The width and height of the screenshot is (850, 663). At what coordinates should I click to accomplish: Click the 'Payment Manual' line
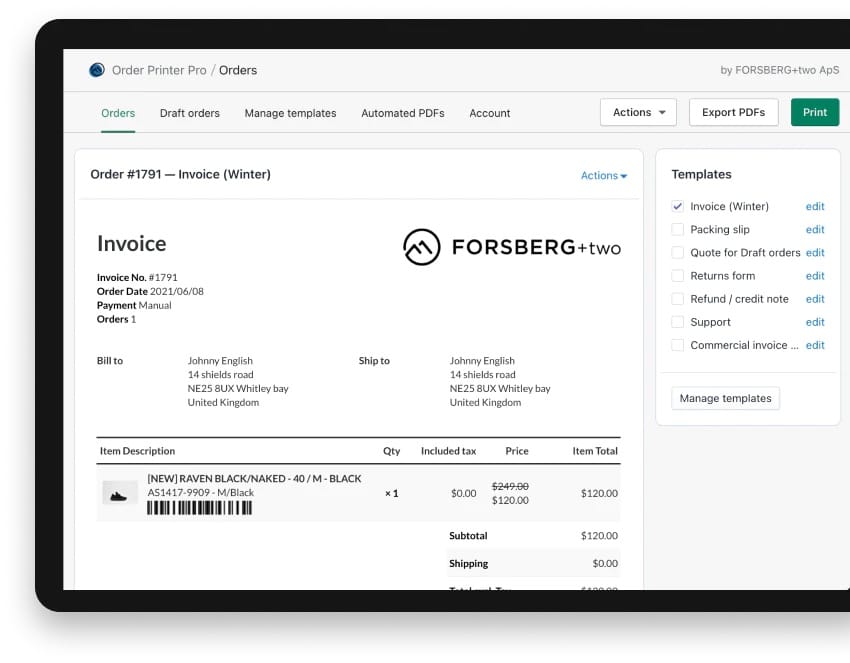(134, 306)
